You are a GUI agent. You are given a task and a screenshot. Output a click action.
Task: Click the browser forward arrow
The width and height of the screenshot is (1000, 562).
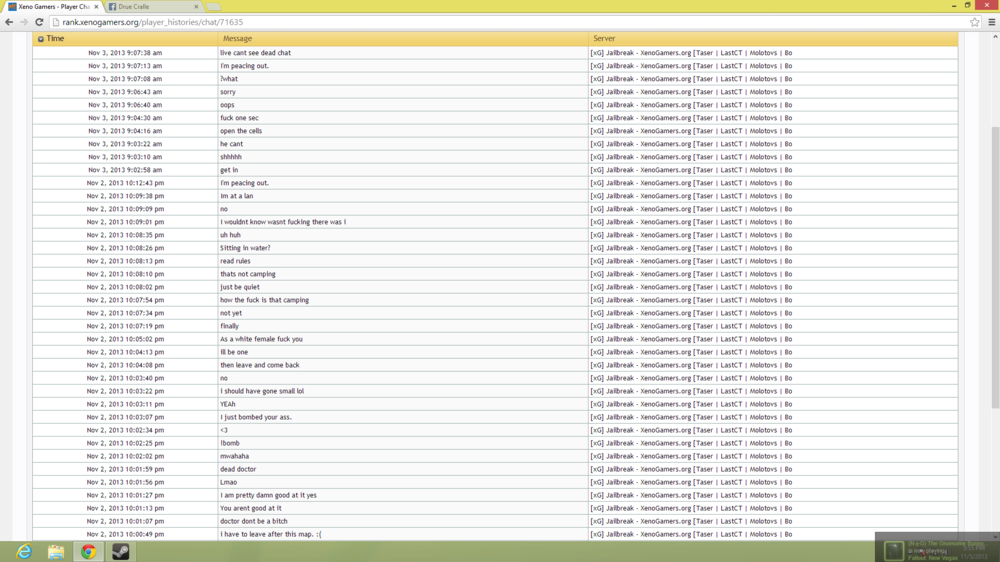pyautogui.click(x=24, y=22)
